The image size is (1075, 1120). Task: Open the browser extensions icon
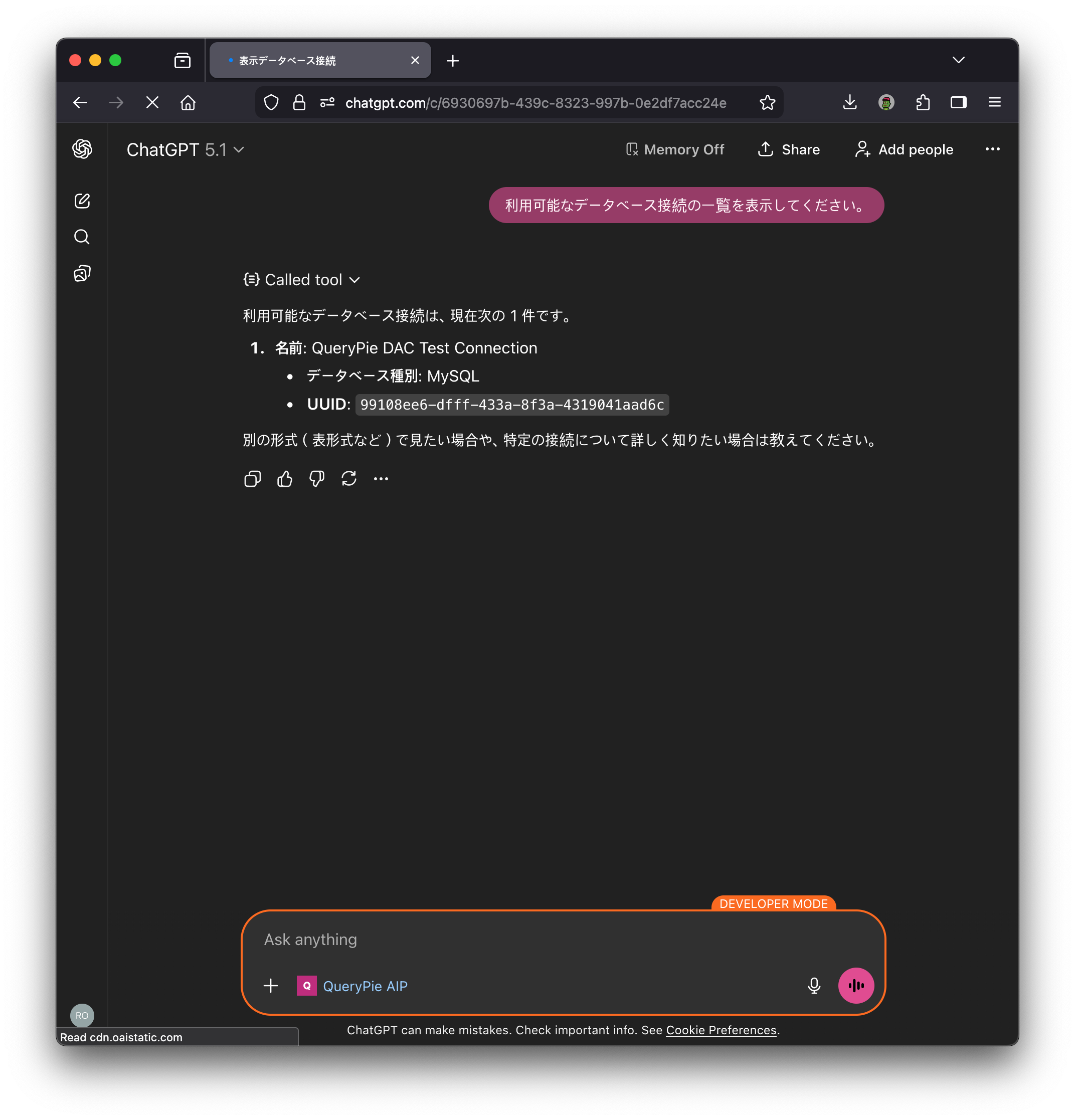click(x=923, y=103)
